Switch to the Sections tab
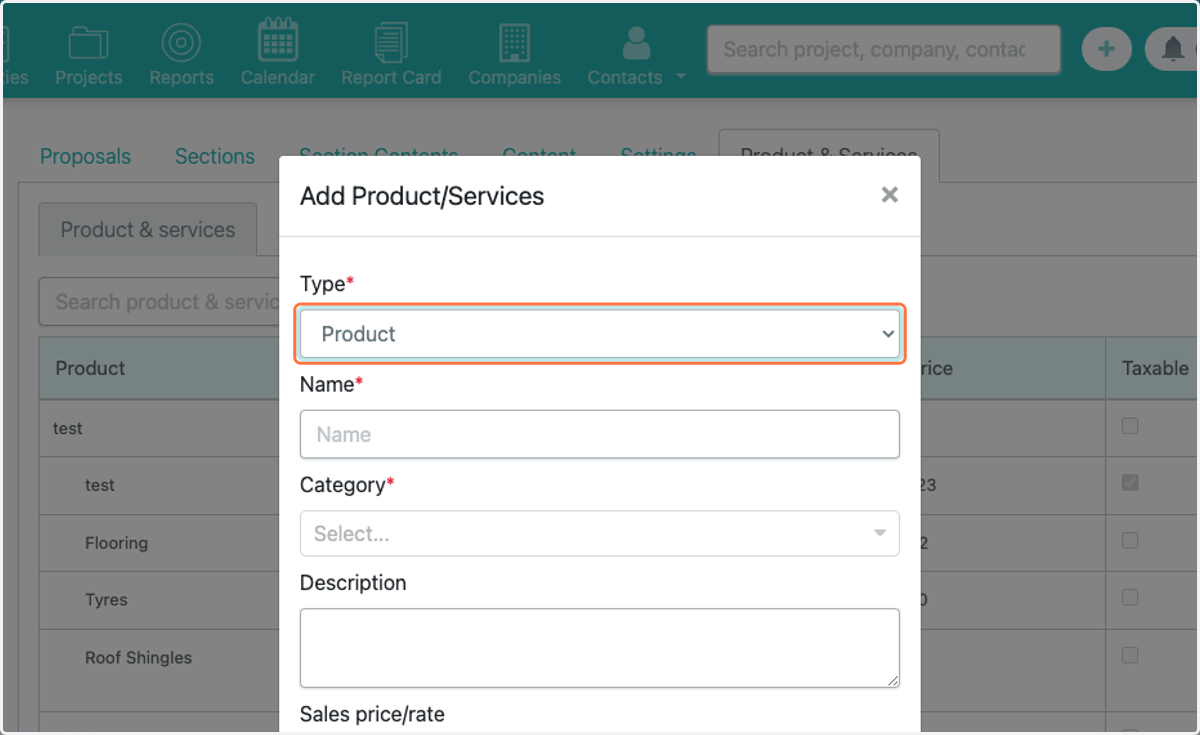This screenshot has width=1200, height=735. coord(215,156)
